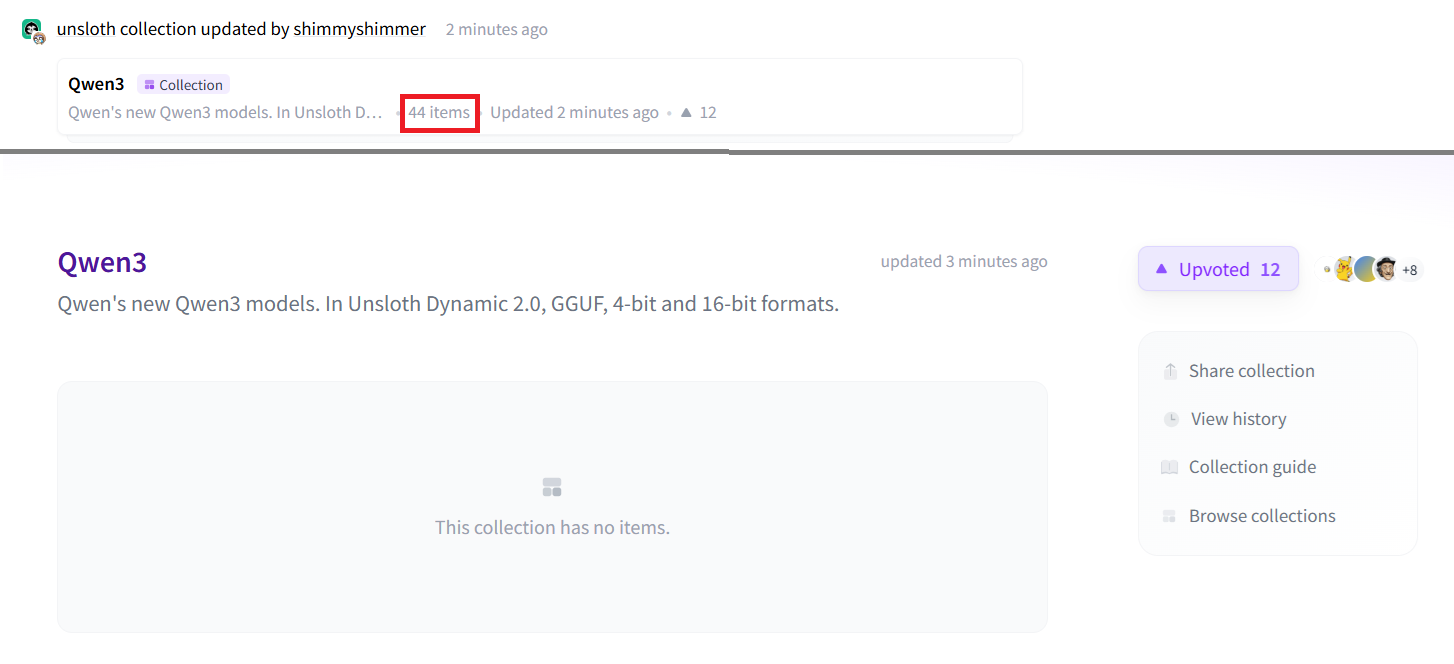Click the upvoter avatar with a hat
The height and width of the screenshot is (664, 1454).
[1386, 269]
